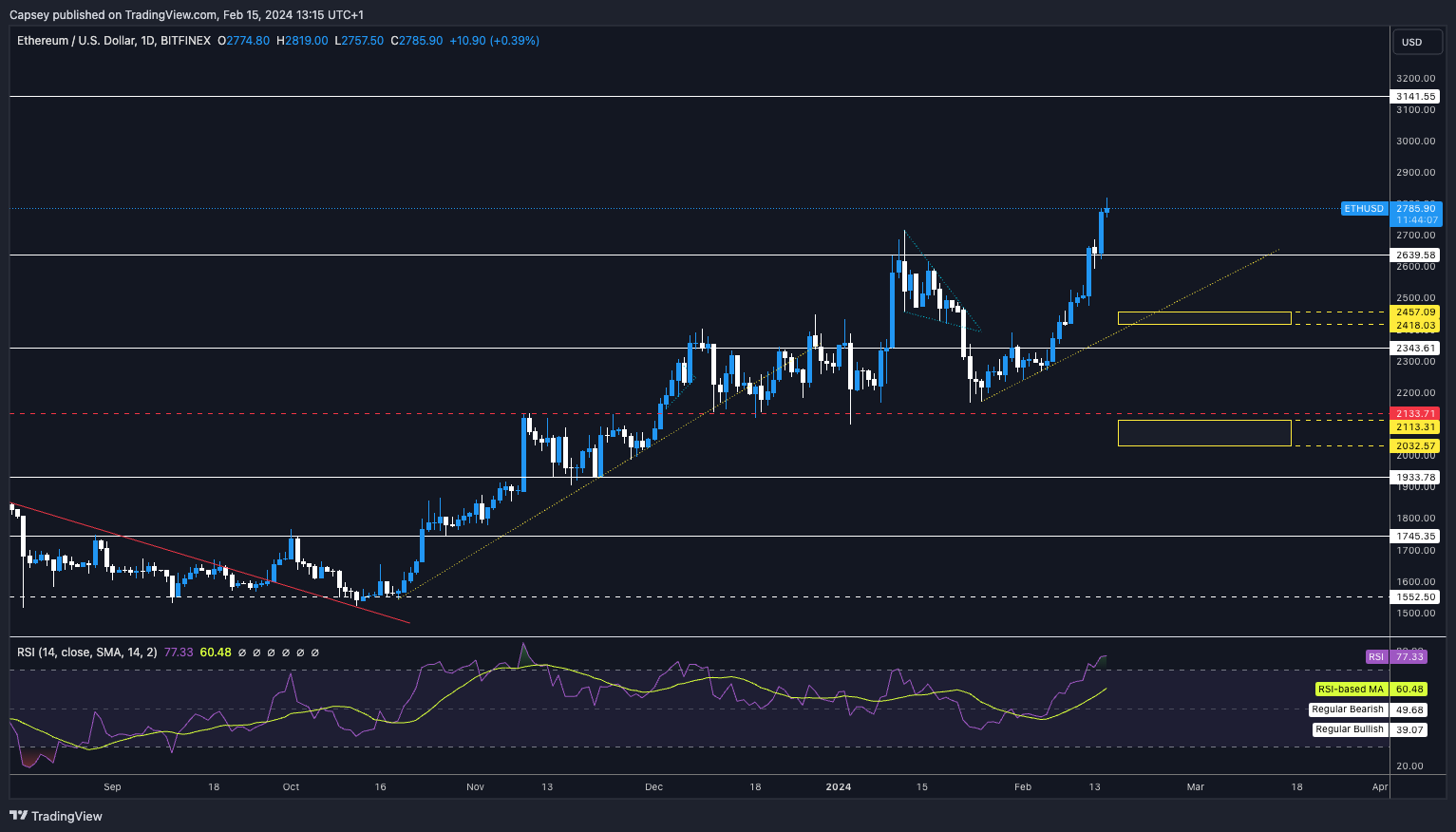
Task: Select the Regular Bearish label
Action: pos(1347,709)
